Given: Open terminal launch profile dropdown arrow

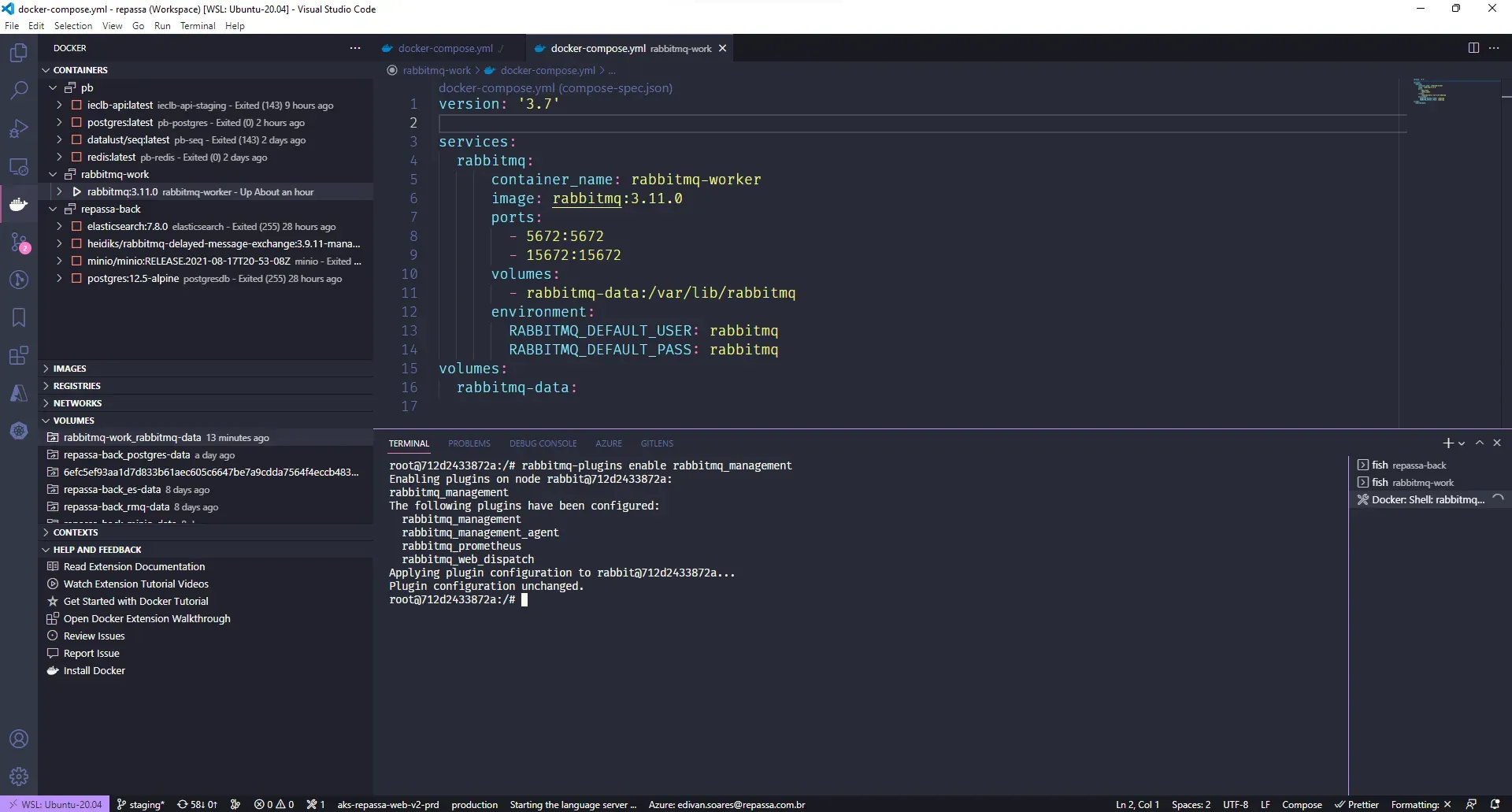Looking at the screenshot, I should click(1462, 443).
